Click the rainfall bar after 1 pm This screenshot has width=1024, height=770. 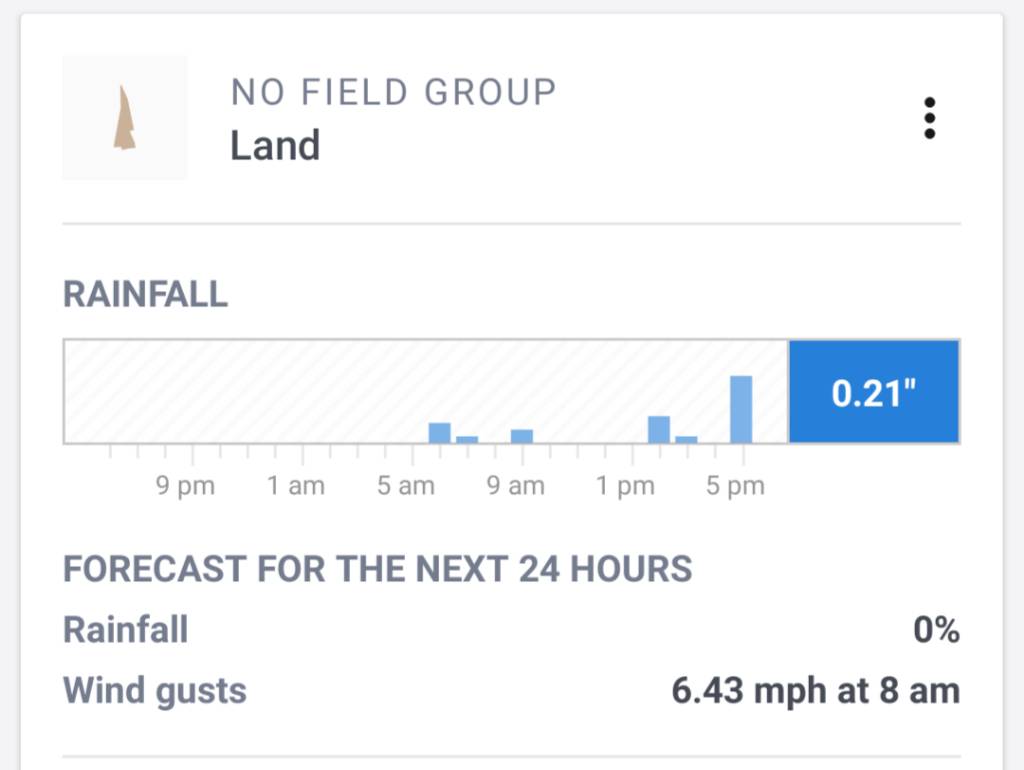[659, 430]
